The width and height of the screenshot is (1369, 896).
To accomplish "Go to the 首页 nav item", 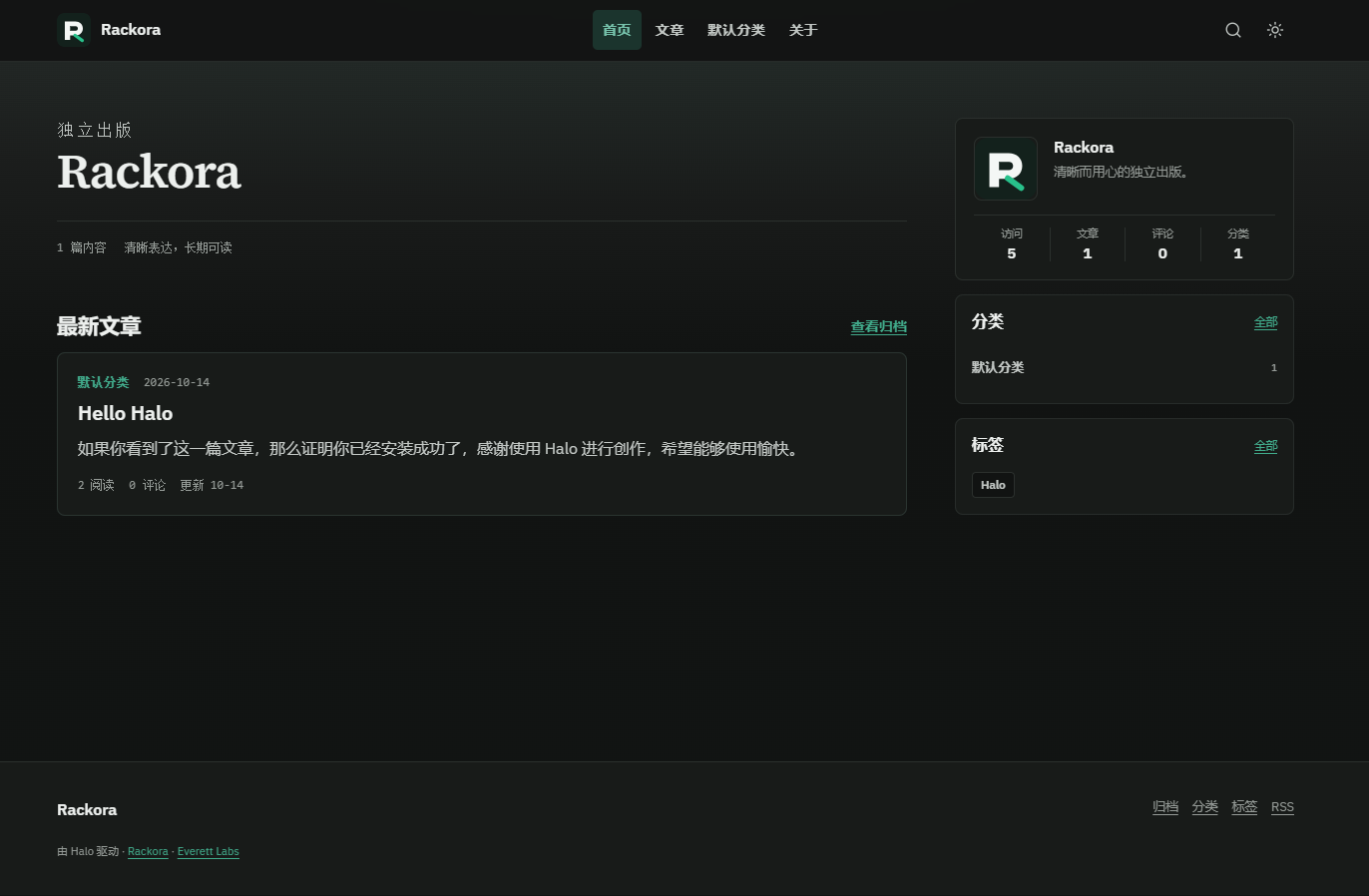I will (617, 30).
